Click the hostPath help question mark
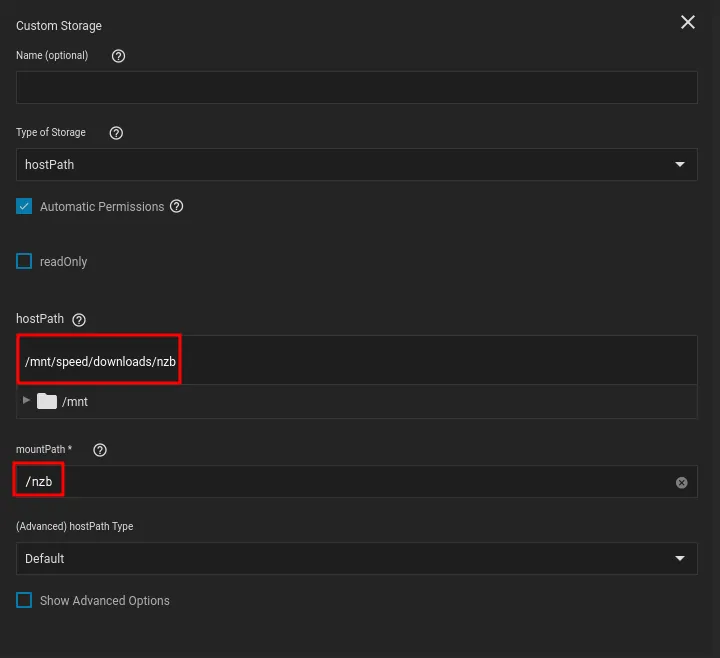 click(x=79, y=319)
